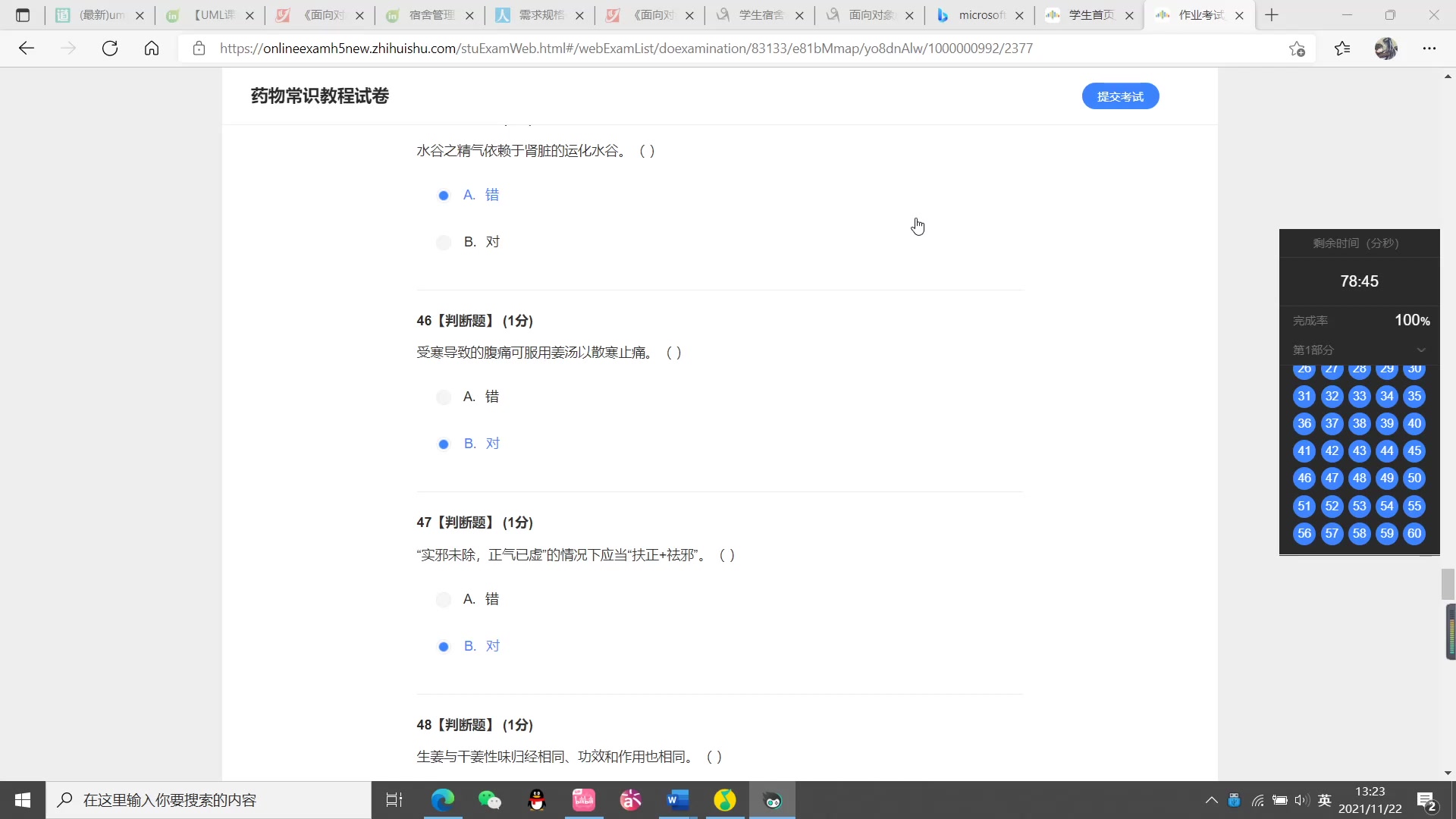
Task: Refresh the exam page
Action: point(110,49)
